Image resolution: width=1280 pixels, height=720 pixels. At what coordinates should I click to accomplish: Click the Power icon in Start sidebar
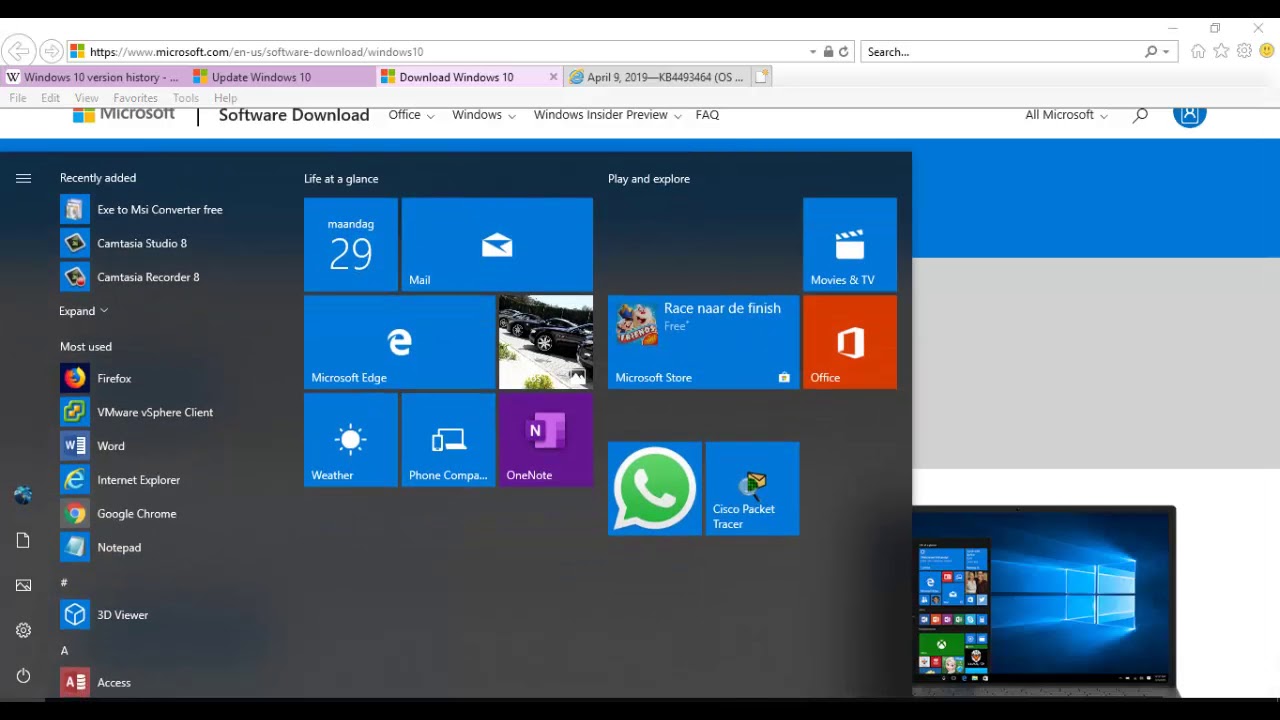(x=23, y=676)
